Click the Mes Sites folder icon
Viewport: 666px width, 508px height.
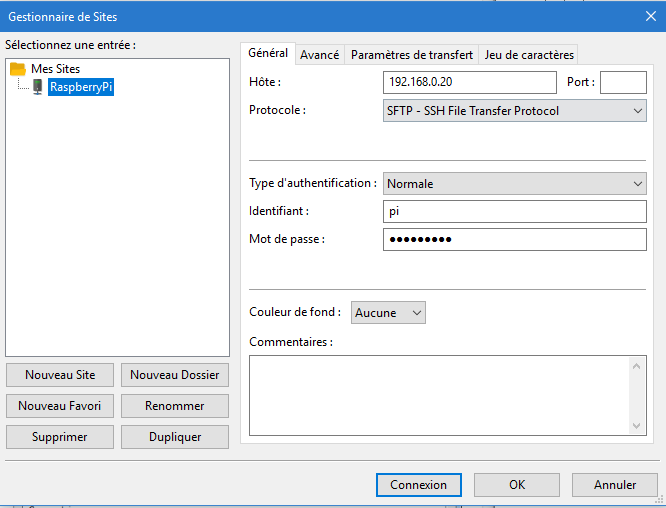click(17, 69)
